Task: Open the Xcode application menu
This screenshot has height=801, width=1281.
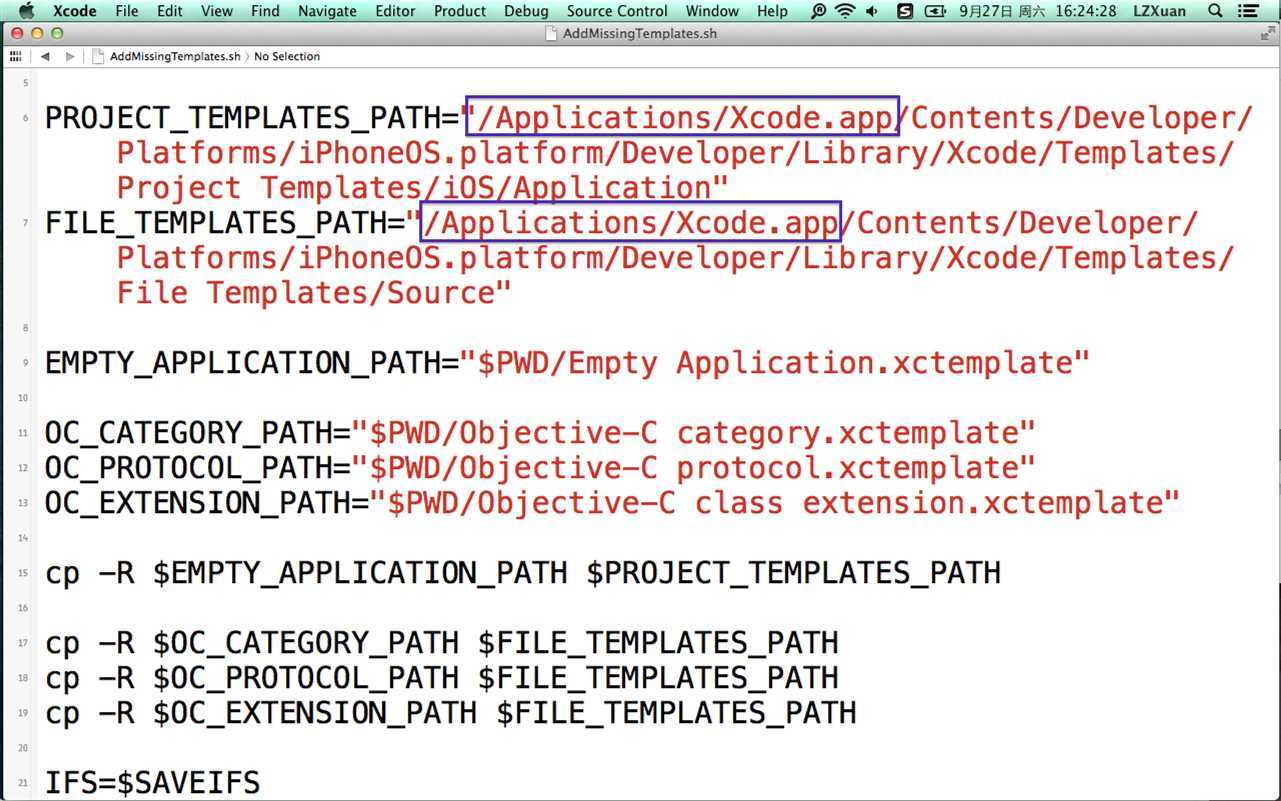Action: click(75, 11)
